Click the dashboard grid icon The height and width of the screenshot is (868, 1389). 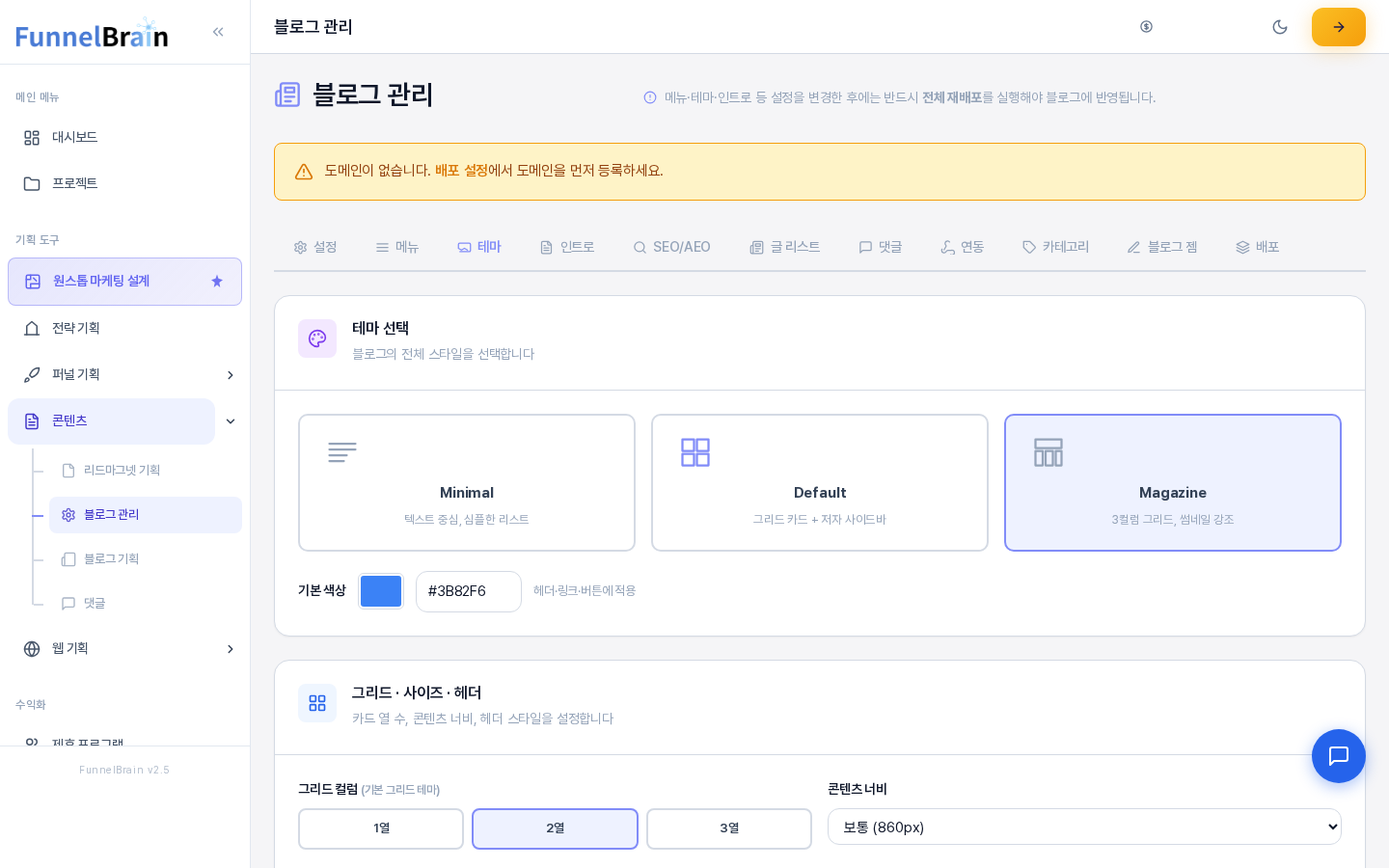tap(32, 138)
